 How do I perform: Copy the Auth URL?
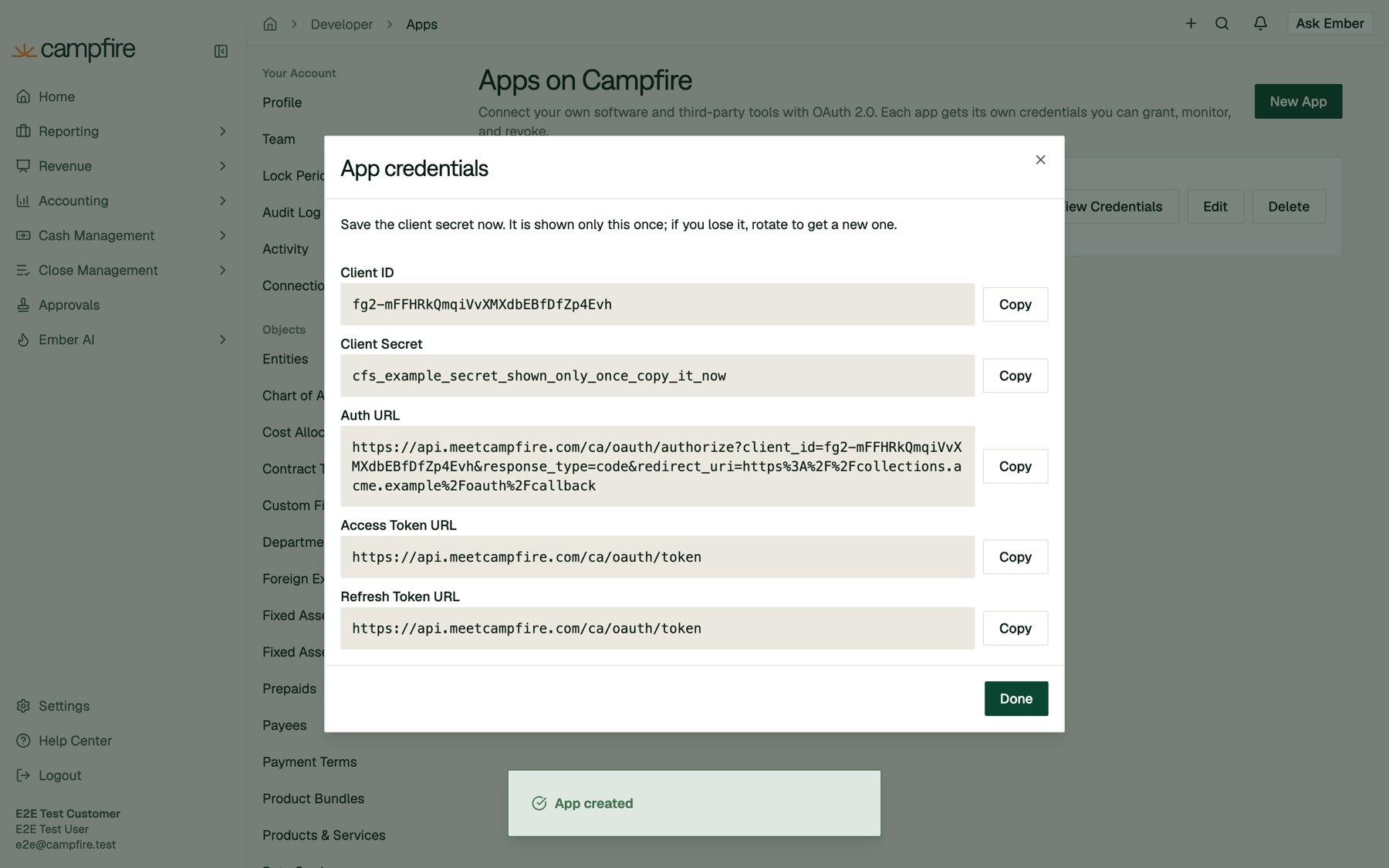click(x=1015, y=466)
